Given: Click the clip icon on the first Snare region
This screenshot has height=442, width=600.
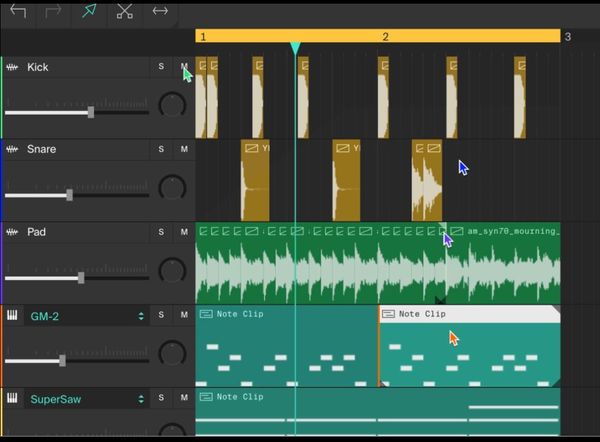Looking at the screenshot, I should click(x=251, y=148).
